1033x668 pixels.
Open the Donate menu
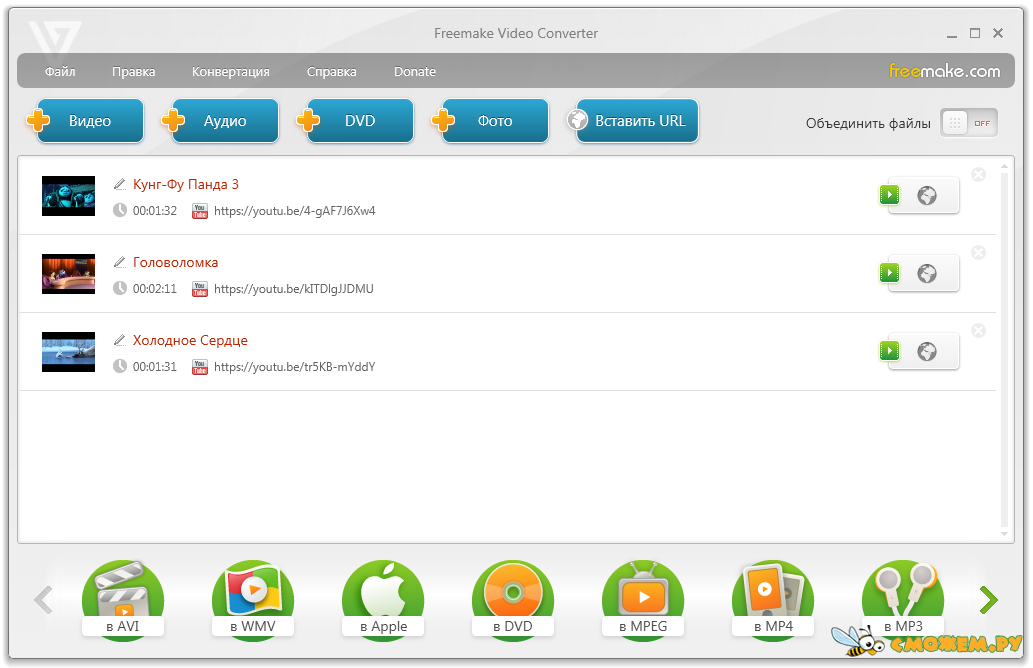(x=415, y=71)
